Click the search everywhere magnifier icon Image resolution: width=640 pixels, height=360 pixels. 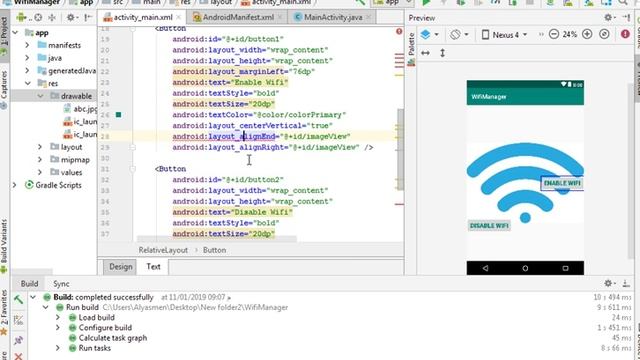pyautogui.click(x=623, y=2)
